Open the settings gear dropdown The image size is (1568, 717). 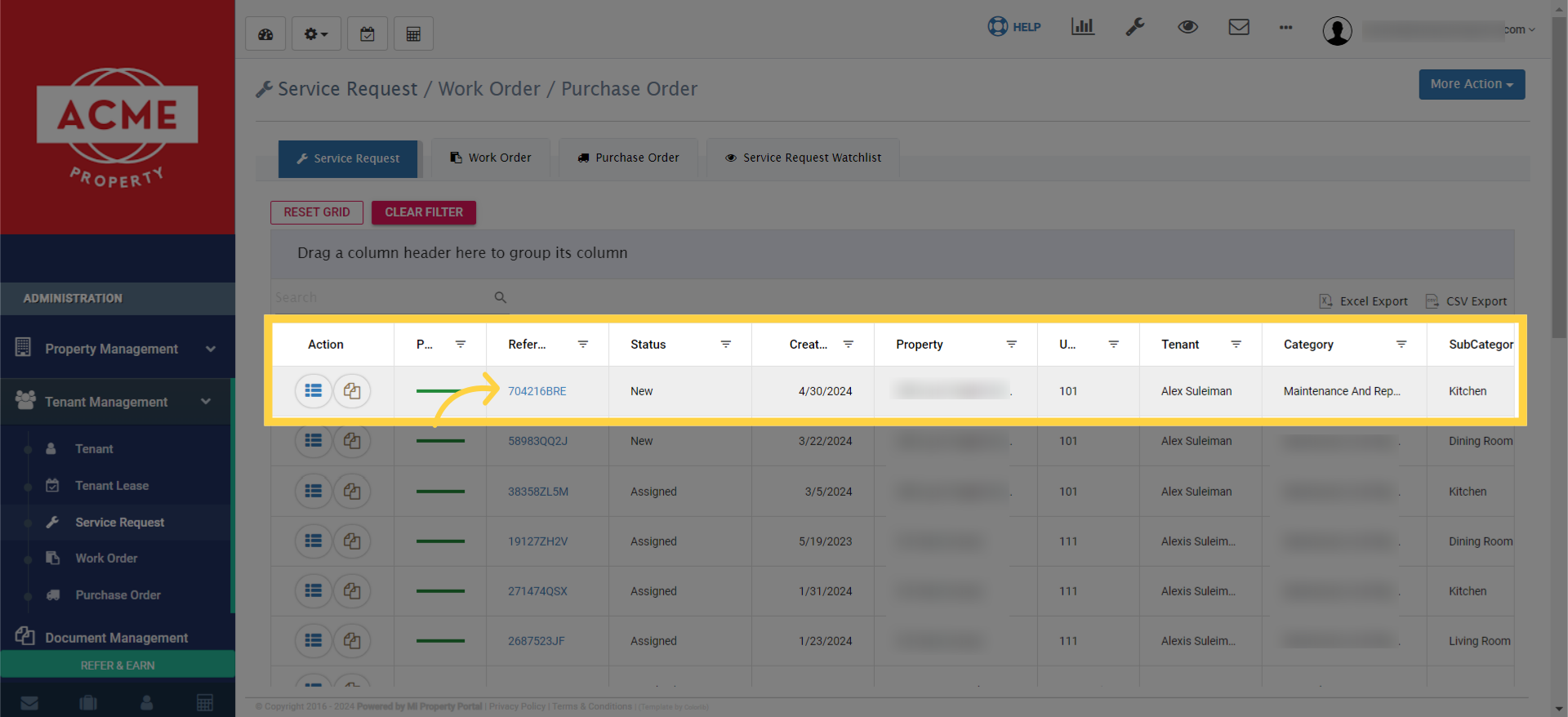click(316, 34)
